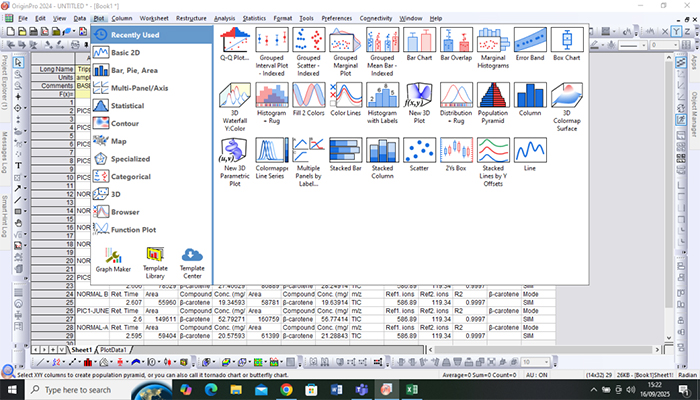
Task: Pick the Grouped Scatter - Indexed plot
Action: click(x=308, y=52)
